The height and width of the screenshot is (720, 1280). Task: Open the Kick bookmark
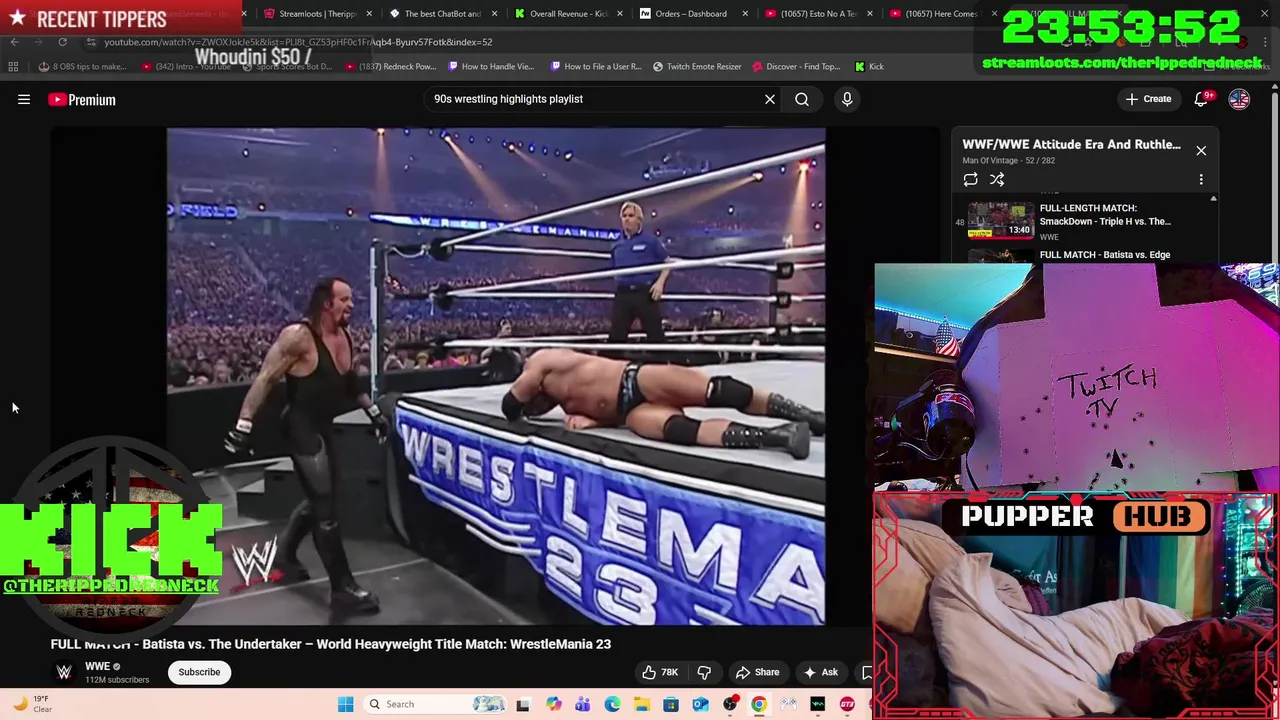pos(869,67)
